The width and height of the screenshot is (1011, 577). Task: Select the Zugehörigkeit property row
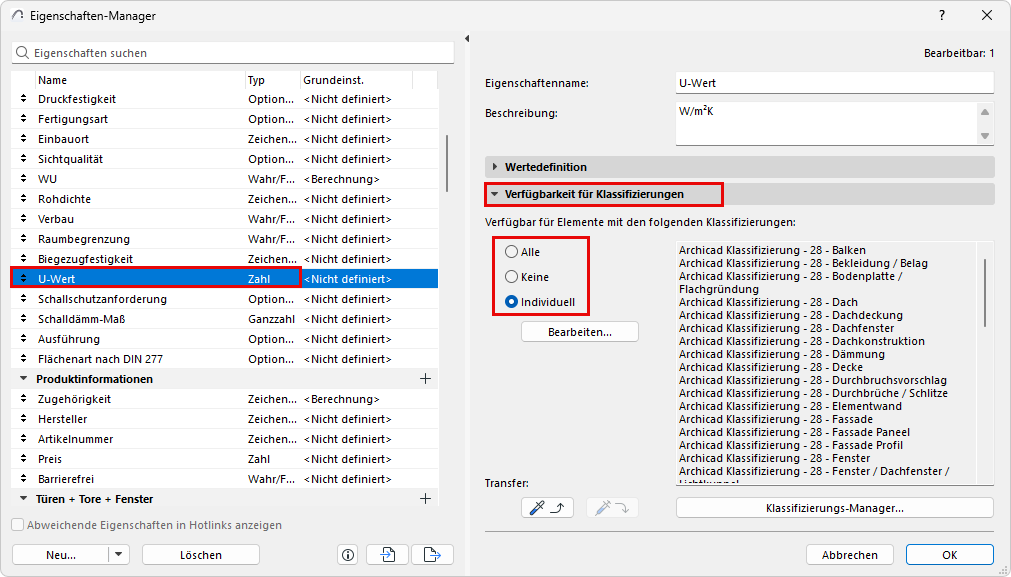pyautogui.click(x=224, y=398)
